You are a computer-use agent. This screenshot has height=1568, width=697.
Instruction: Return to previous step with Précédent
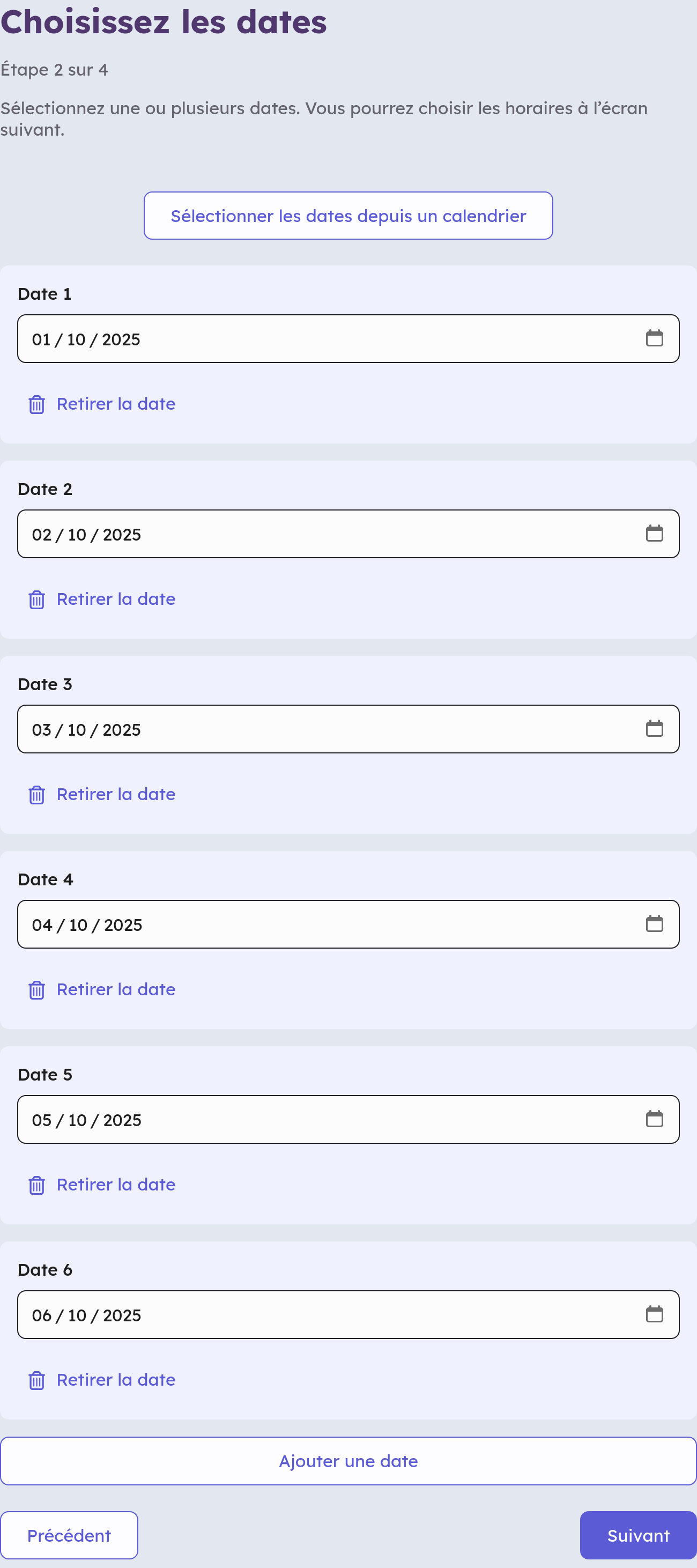(x=69, y=1535)
